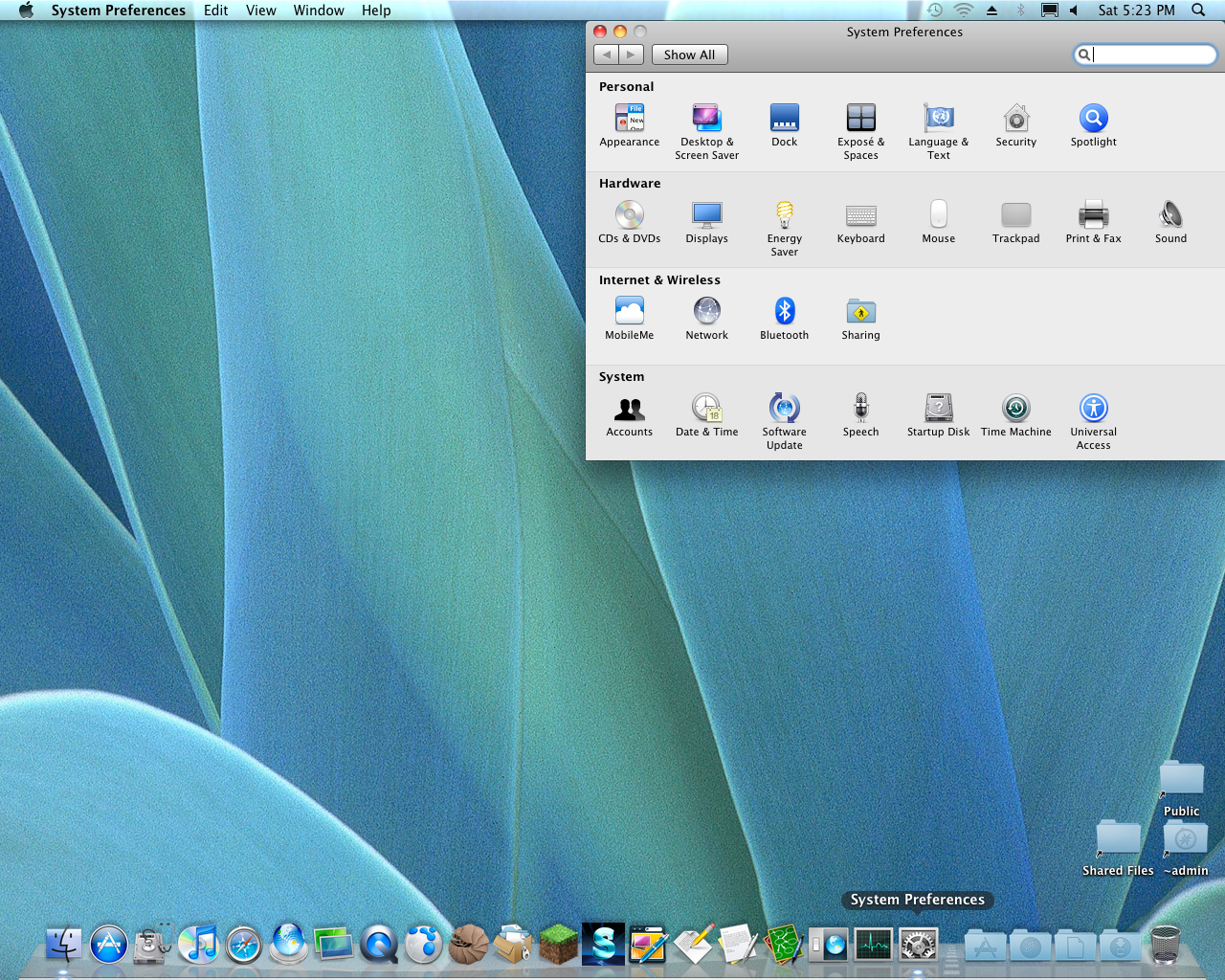Open Activity Monitor from the Dock

point(873,945)
